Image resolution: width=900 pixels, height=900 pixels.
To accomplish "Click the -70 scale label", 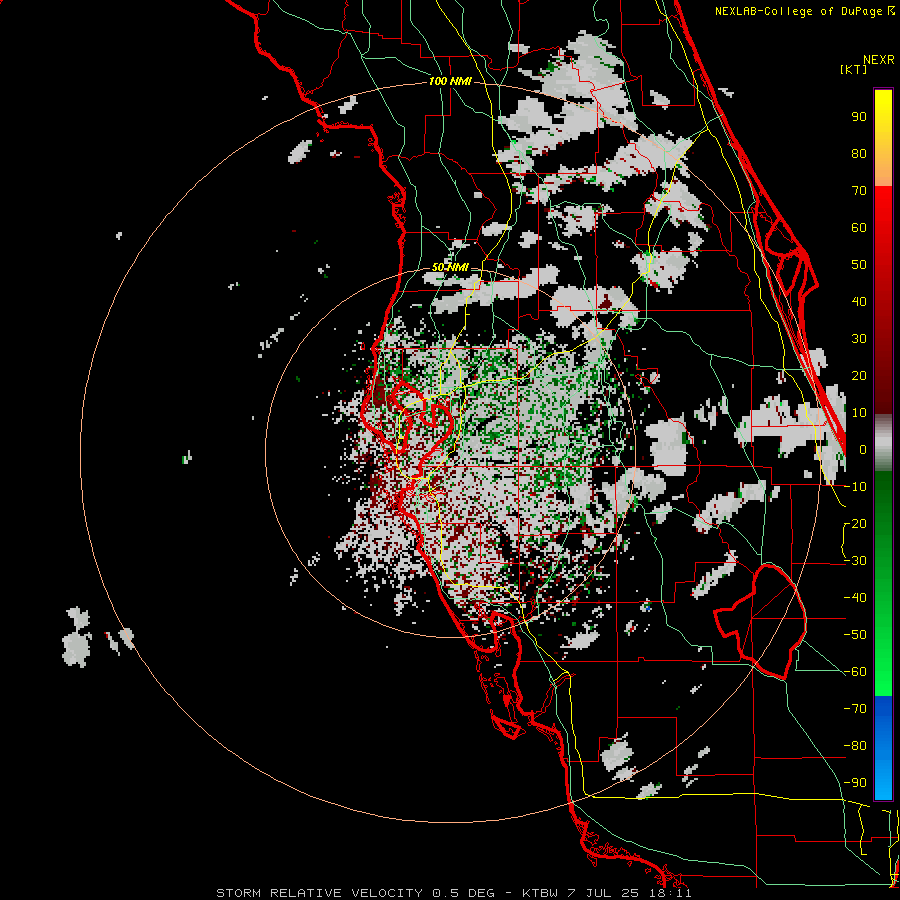I will [855, 709].
